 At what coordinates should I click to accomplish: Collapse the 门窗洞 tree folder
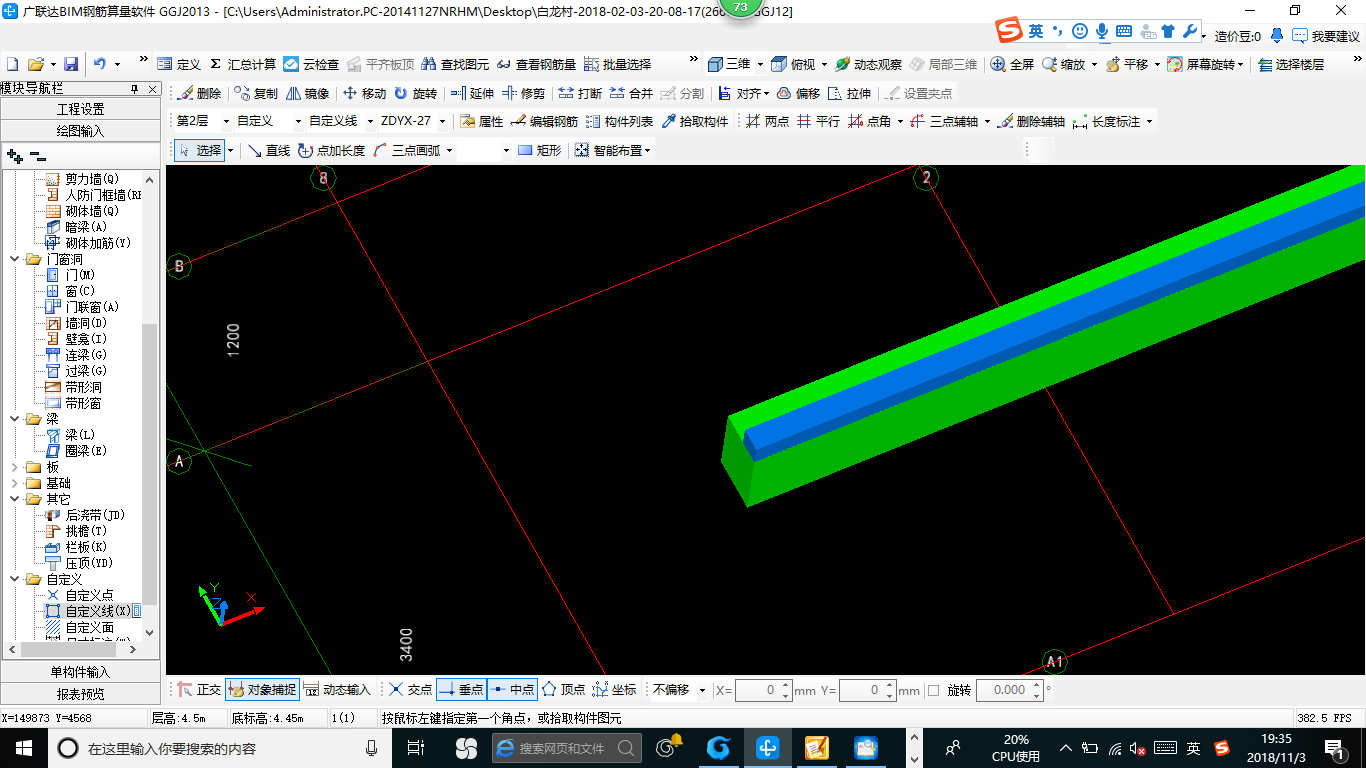[x=14, y=259]
